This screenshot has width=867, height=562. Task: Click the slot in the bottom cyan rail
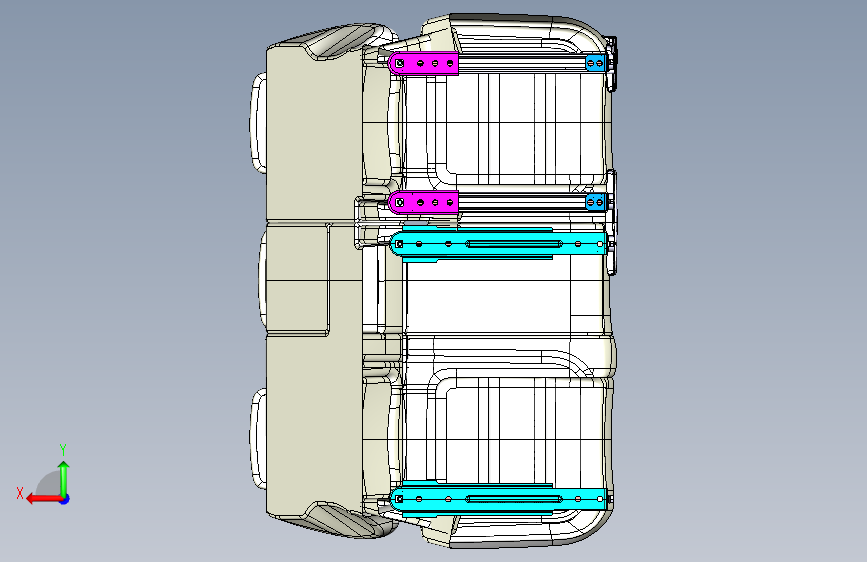point(514,499)
